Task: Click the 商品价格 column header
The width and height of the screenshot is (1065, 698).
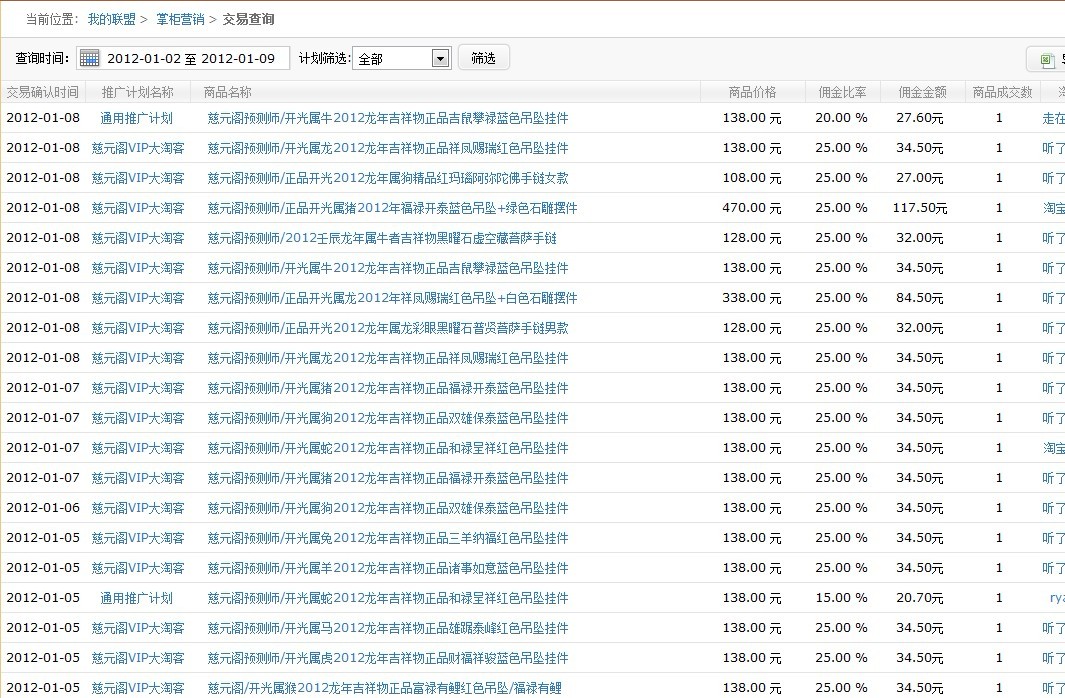Action: pos(752,92)
